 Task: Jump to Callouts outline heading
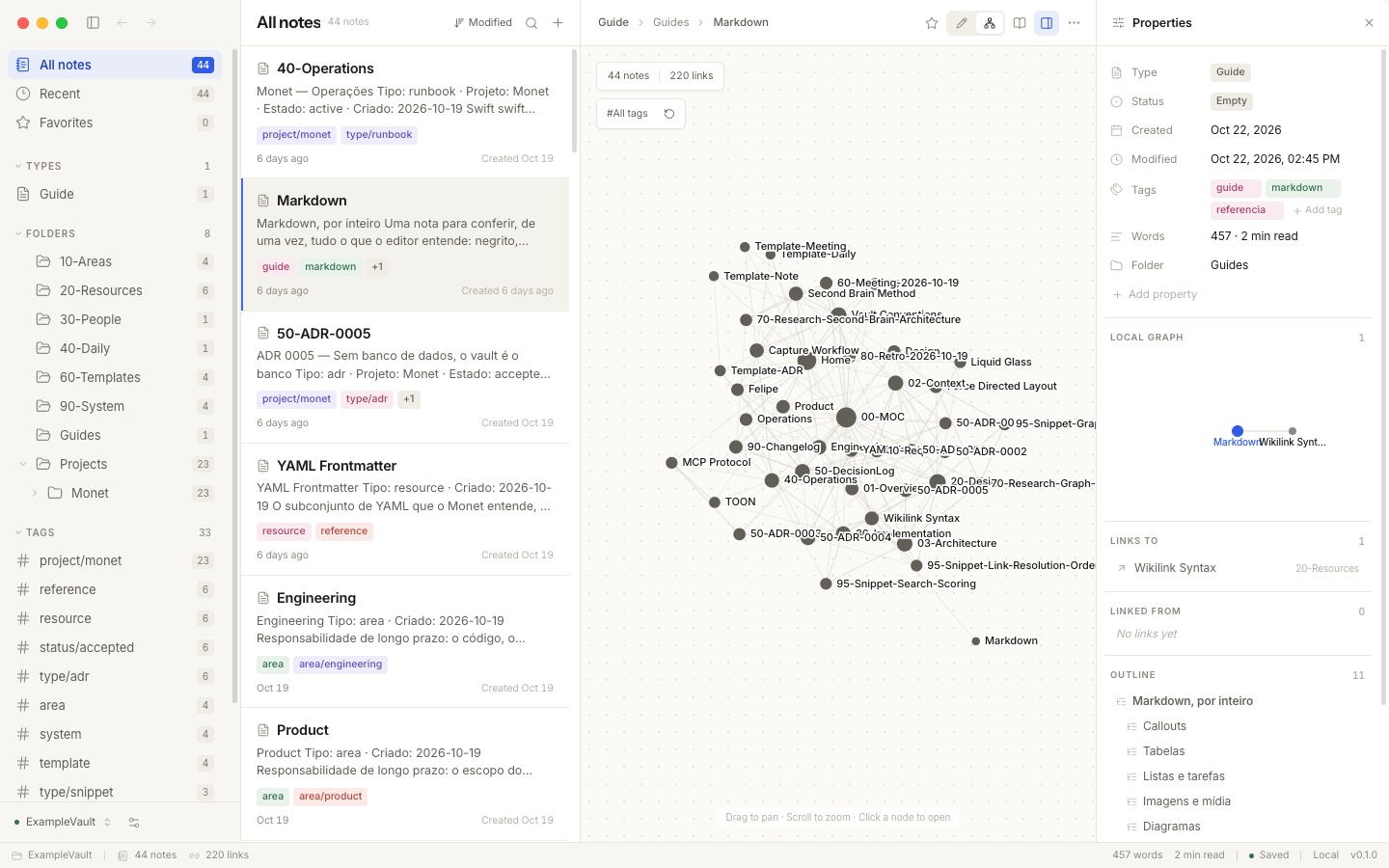coord(1164,726)
